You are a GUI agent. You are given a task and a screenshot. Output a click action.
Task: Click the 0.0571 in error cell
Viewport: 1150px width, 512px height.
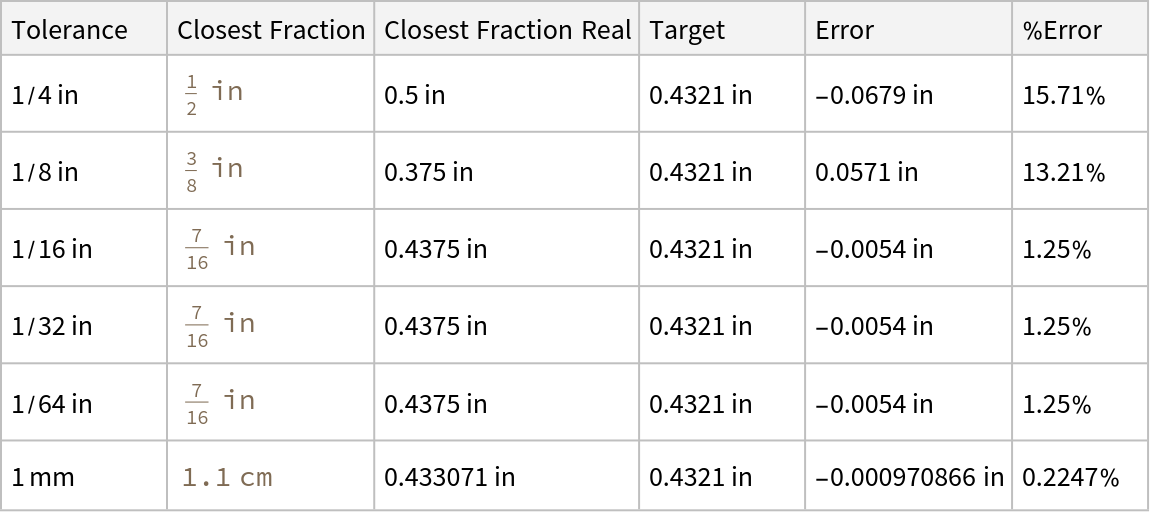tap(866, 173)
